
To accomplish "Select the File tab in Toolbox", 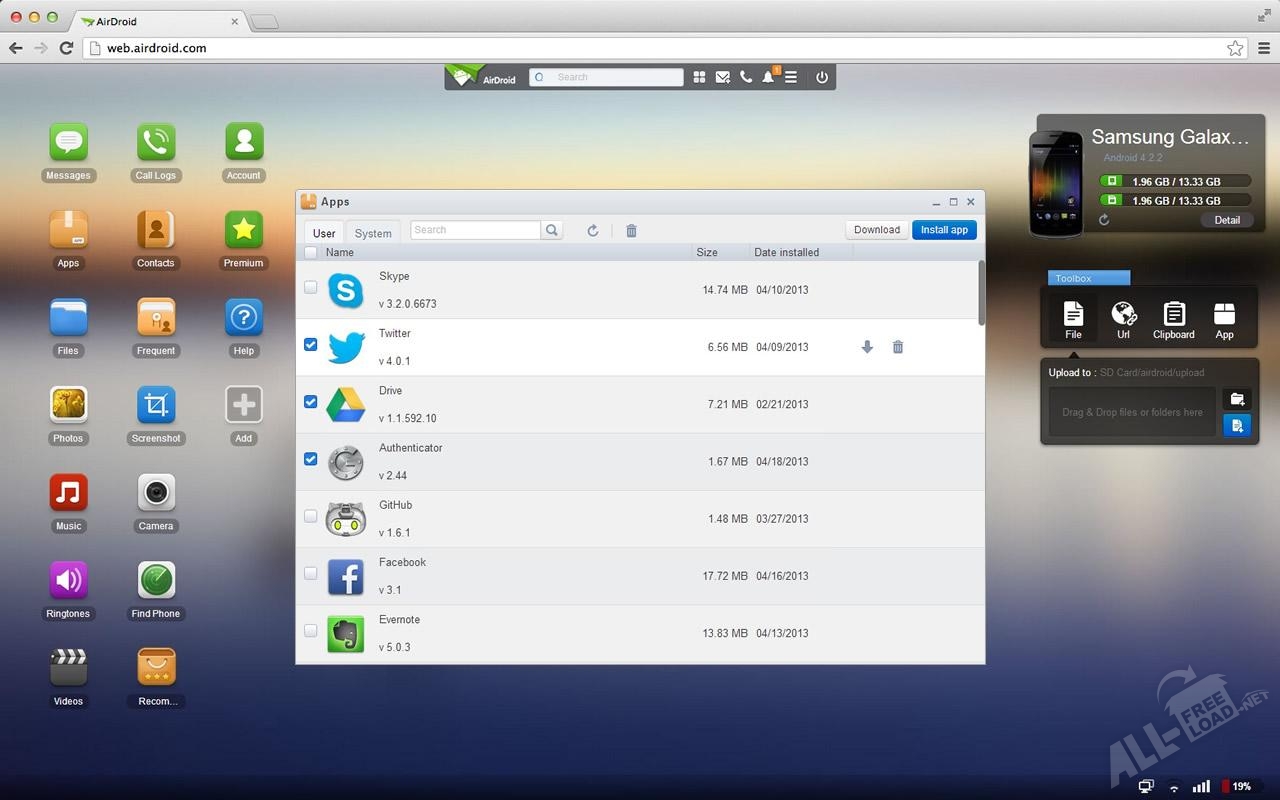I will click(x=1073, y=320).
